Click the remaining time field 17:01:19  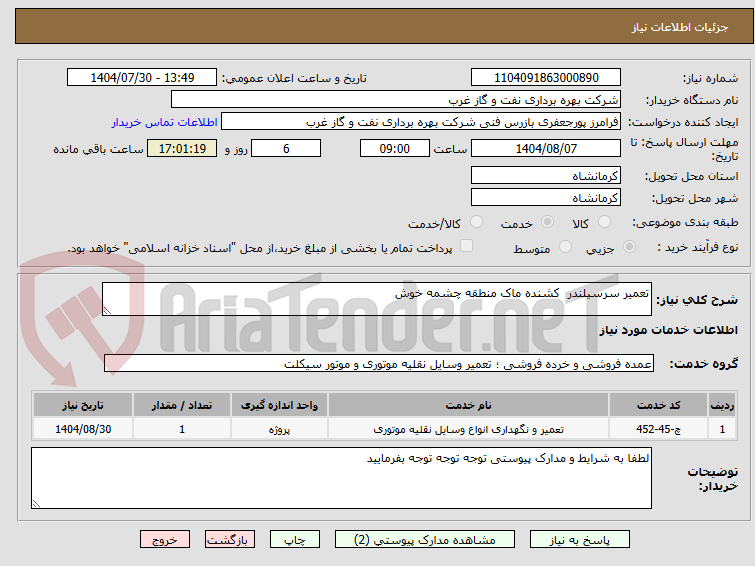(x=182, y=148)
